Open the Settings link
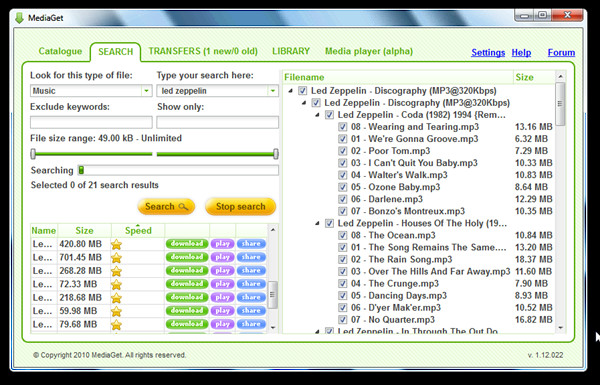The width and height of the screenshot is (600, 385). click(x=488, y=52)
